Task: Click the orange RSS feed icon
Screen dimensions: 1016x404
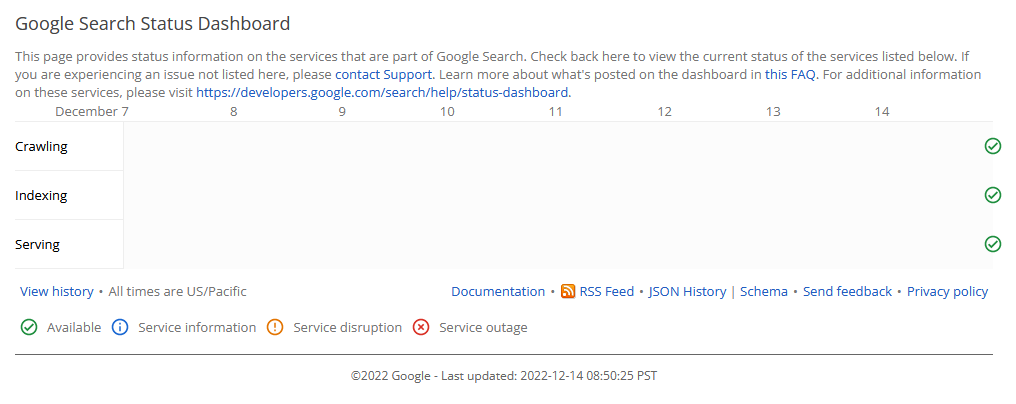Action: 568,292
